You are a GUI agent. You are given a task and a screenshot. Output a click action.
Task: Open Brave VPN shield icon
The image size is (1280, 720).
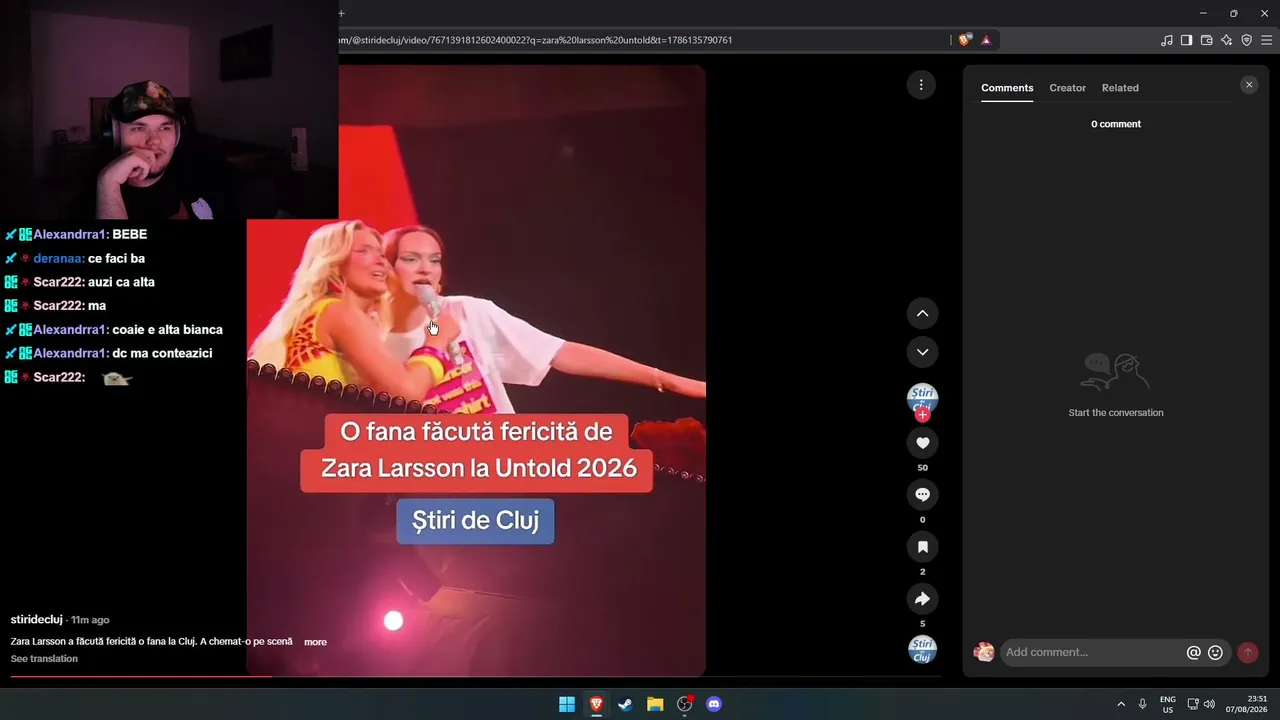(1246, 40)
